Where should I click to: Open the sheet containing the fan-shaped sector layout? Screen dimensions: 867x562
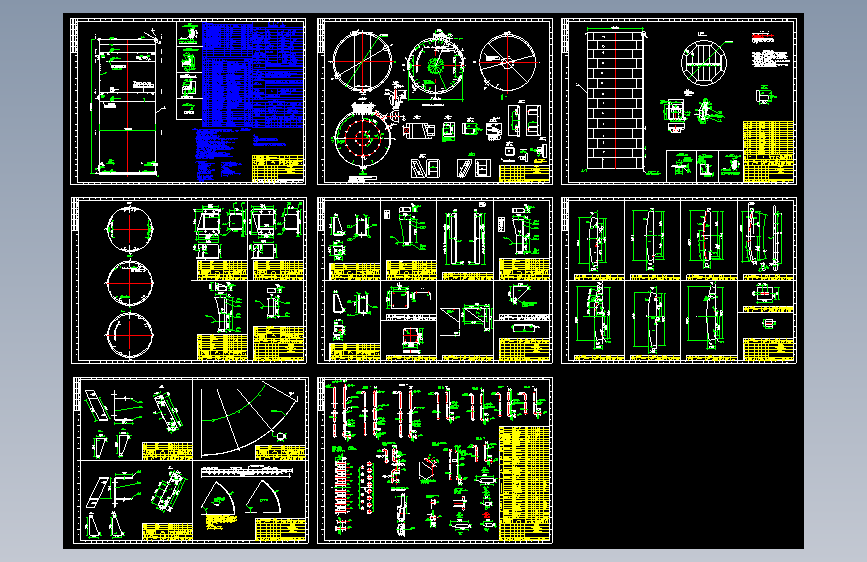191,460
